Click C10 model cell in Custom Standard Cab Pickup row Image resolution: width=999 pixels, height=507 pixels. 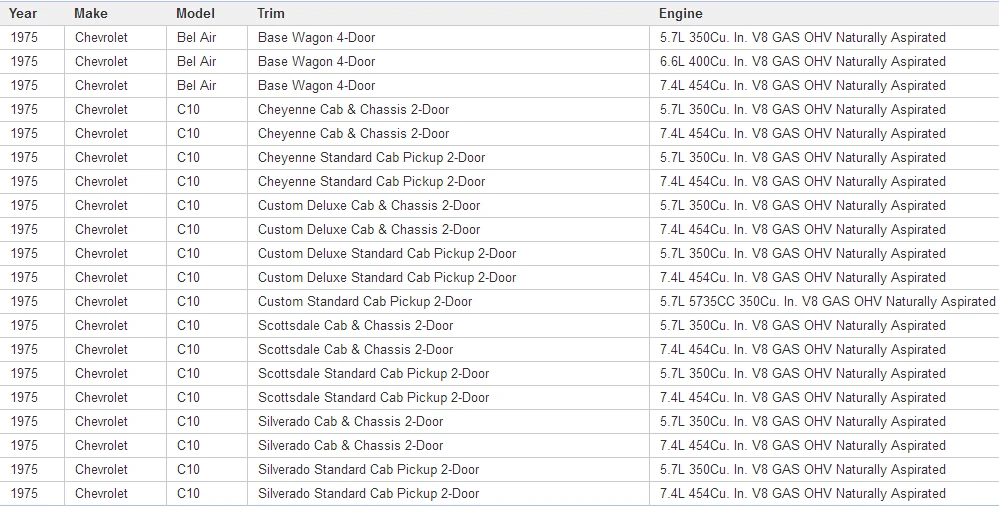point(207,302)
